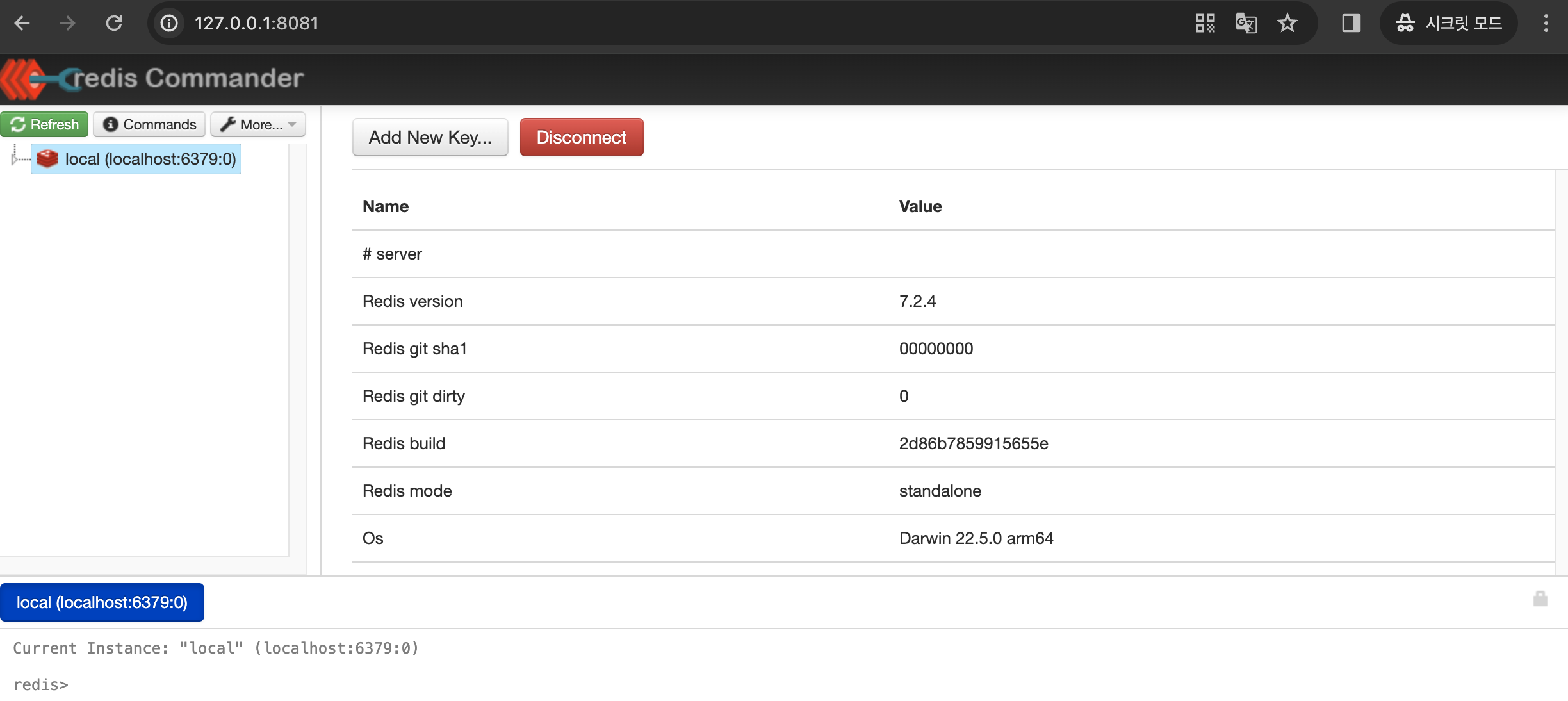
Task: Click the 'Darwin 22.5.0 arm64' value
Action: coord(976,538)
